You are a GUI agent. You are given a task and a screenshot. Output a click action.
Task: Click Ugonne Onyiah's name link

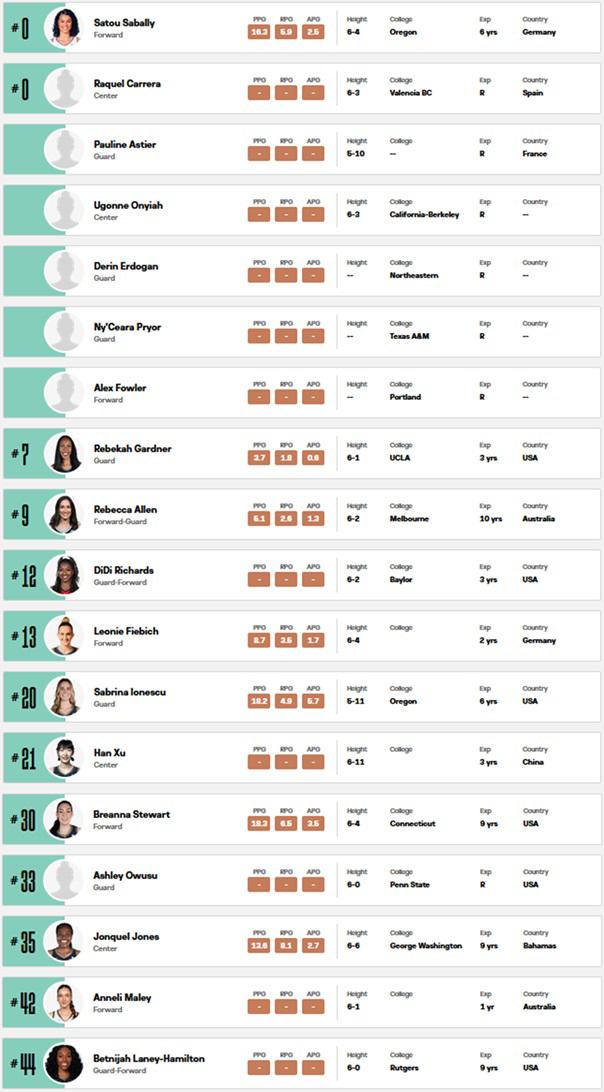128,205
